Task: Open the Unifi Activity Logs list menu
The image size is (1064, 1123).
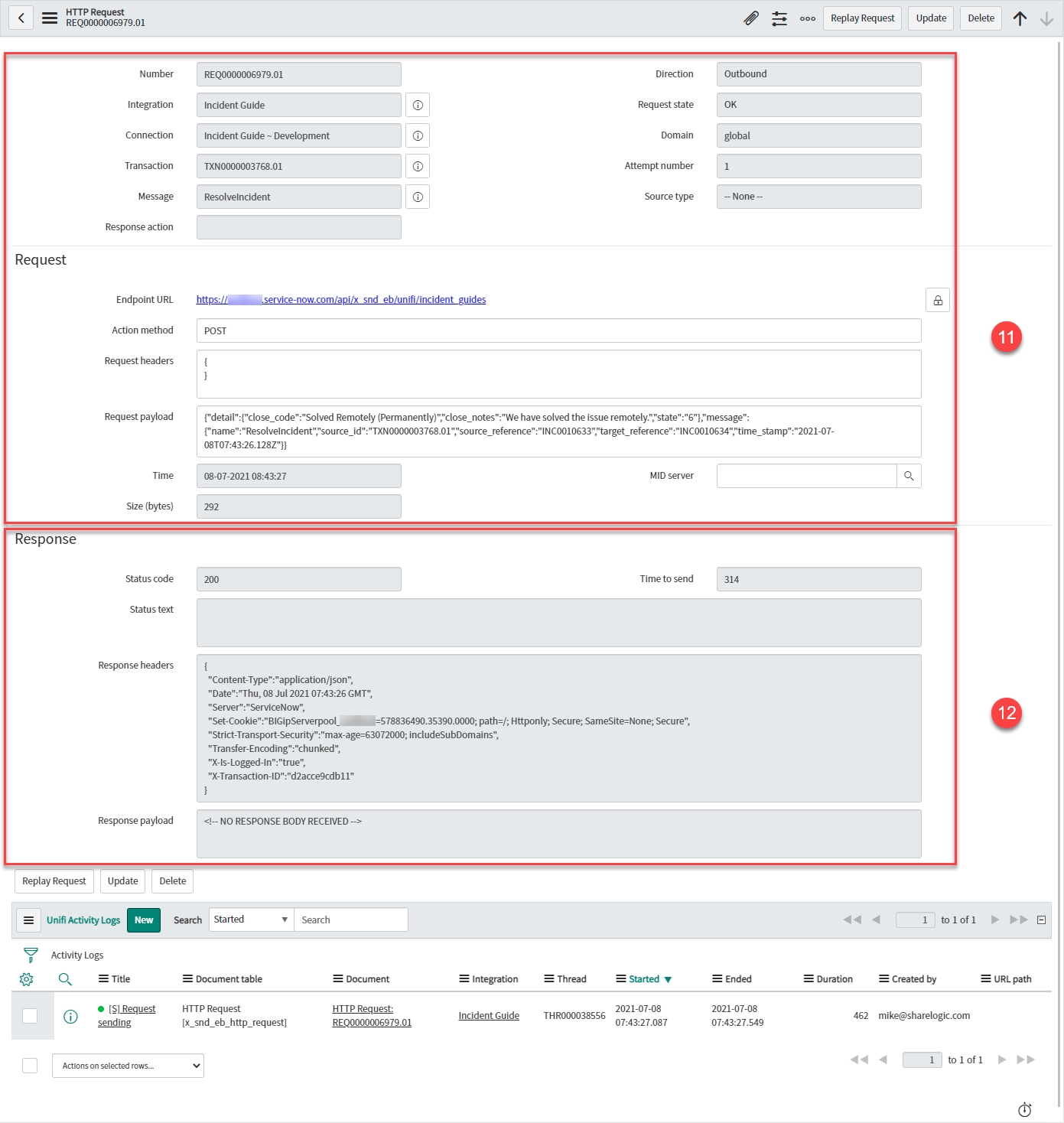Action: (x=28, y=920)
